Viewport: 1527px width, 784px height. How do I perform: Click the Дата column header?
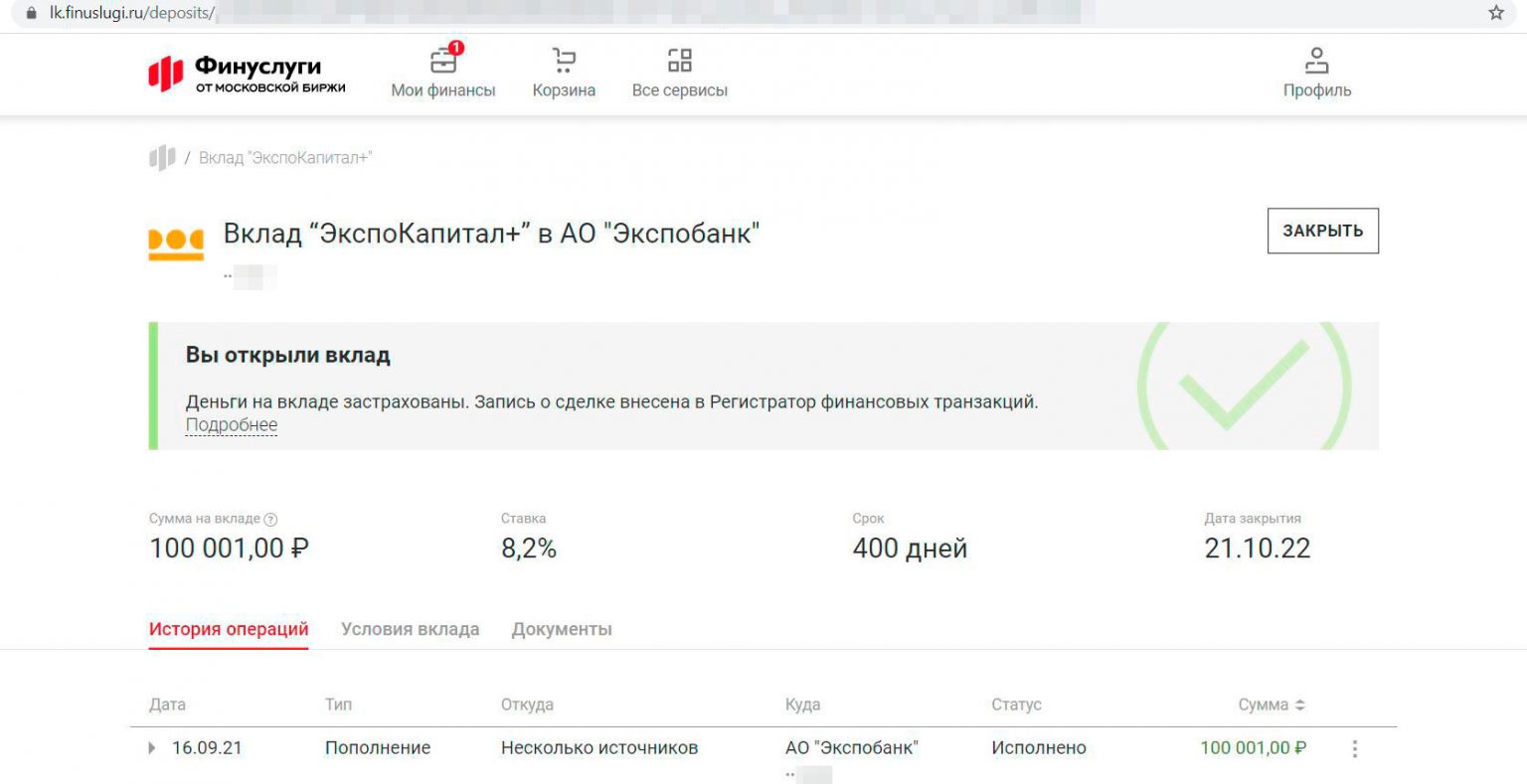click(x=167, y=705)
